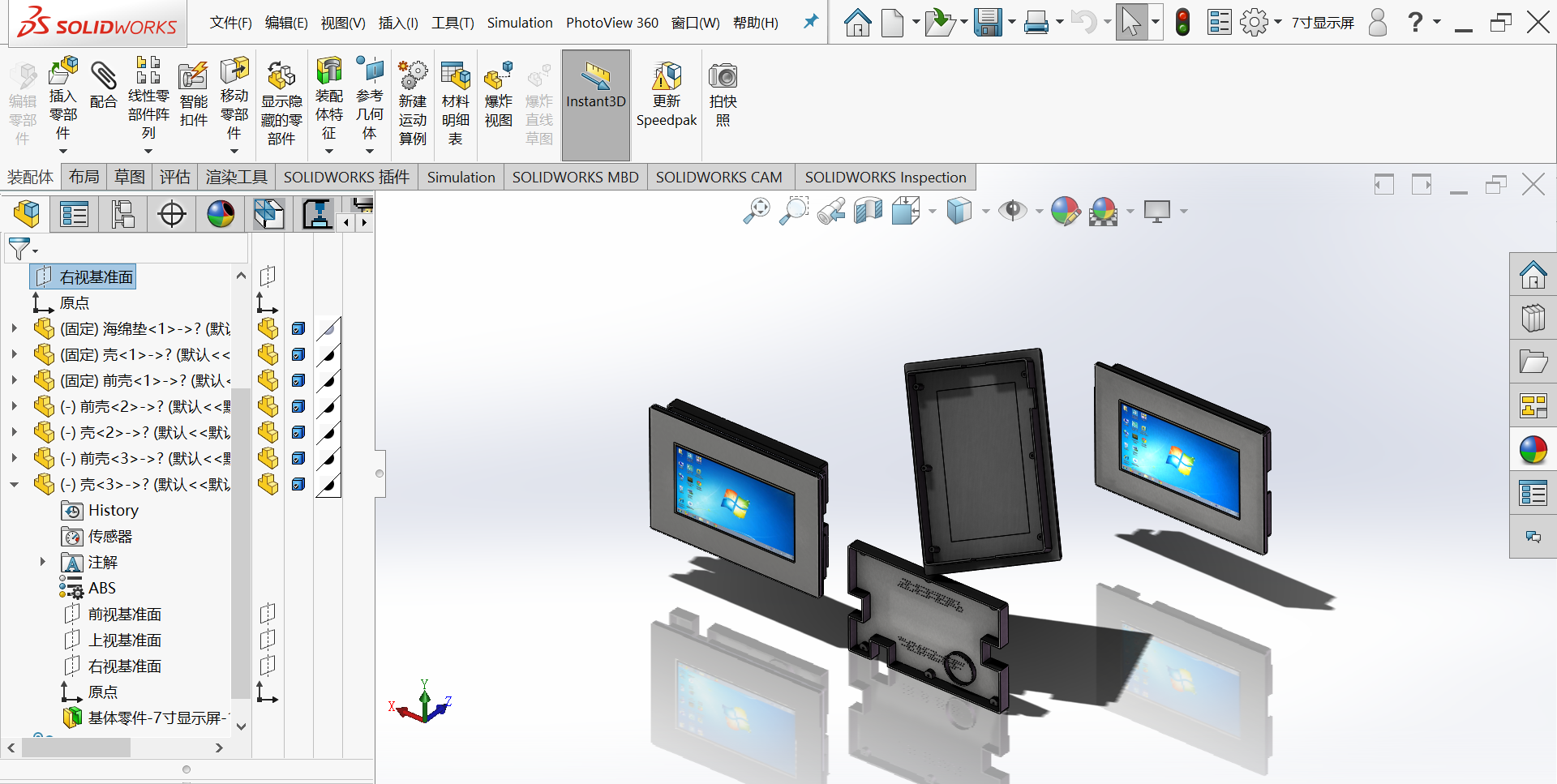Open Bill of Materials tool

coord(456,76)
